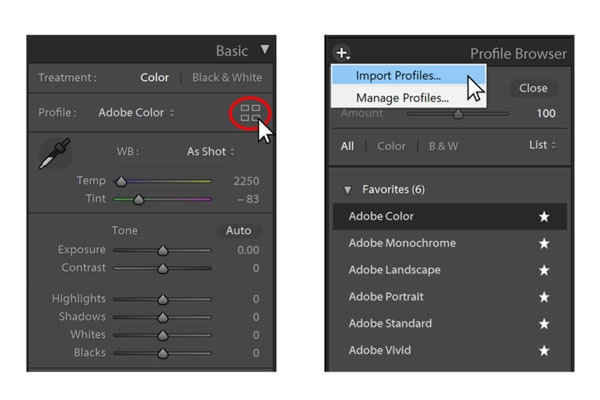Click the Exposure slider handle
The image size is (600, 400).
pos(163,250)
